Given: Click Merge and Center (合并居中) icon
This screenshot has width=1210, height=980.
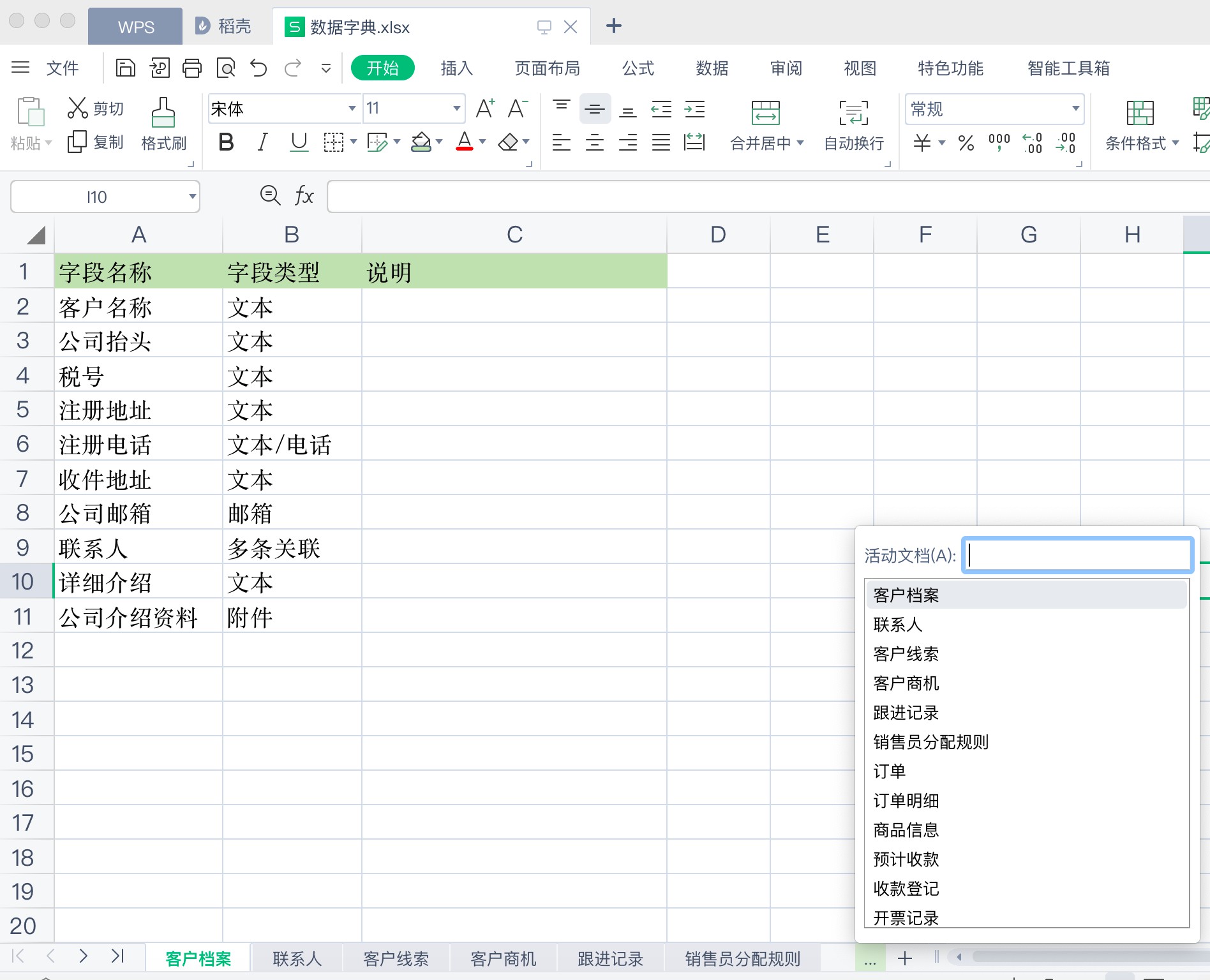Looking at the screenshot, I should [x=765, y=114].
